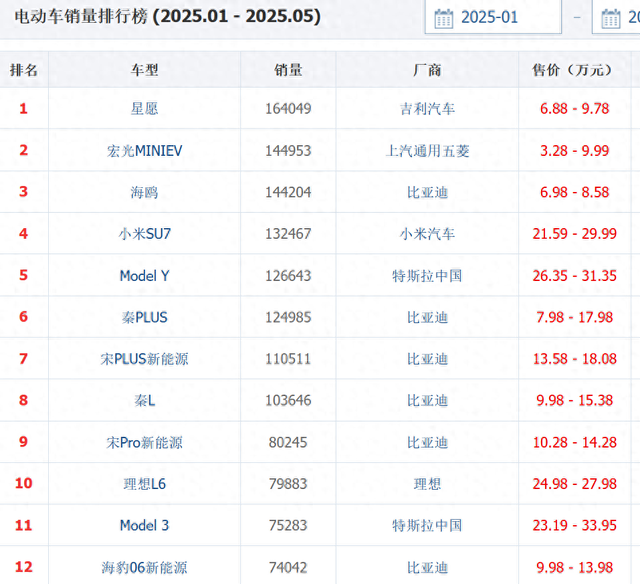The width and height of the screenshot is (640, 584).
Task: Open the 海鸥 model link
Action: [x=144, y=192]
